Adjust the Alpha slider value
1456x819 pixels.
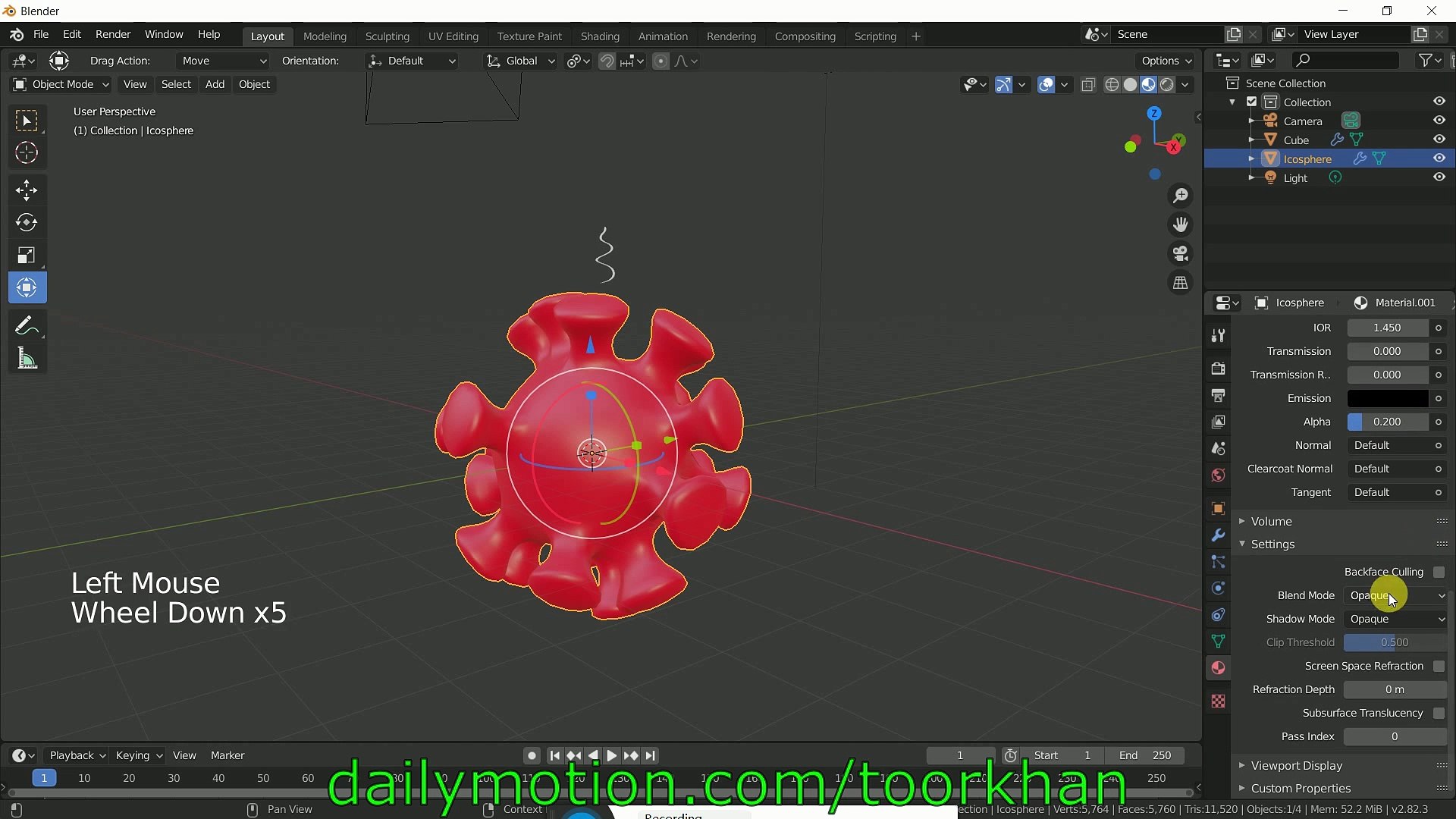[1387, 422]
